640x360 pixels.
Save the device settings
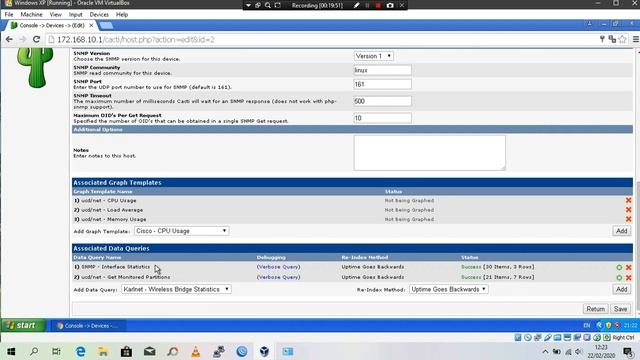tap(620, 309)
